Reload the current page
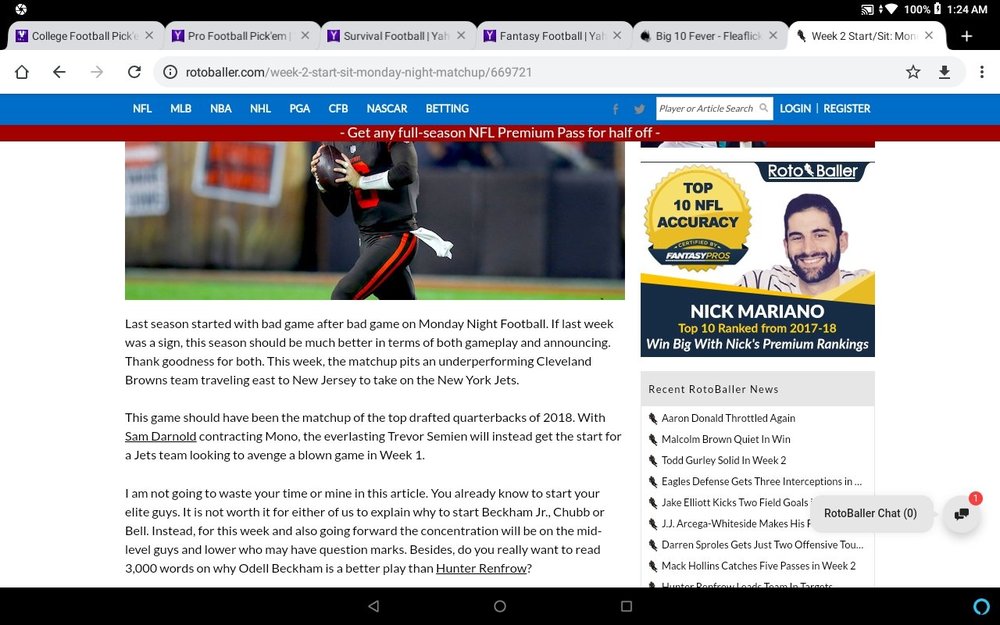The height and width of the screenshot is (625, 1000). click(134, 72)
